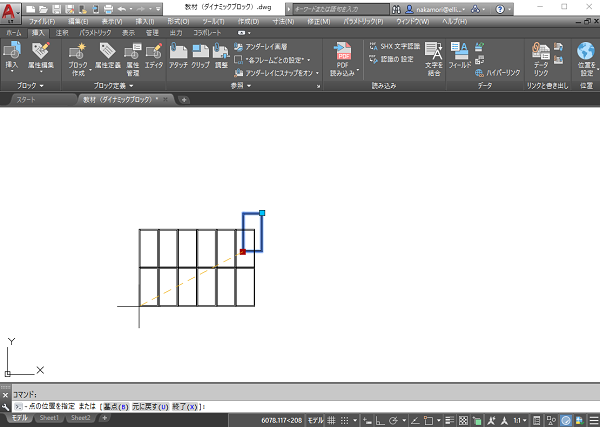Image resolution: width=600 pixels, height=427 pixels.
Task: Switch to the ホーム ribbon tab
Action: tap(14, 33)
